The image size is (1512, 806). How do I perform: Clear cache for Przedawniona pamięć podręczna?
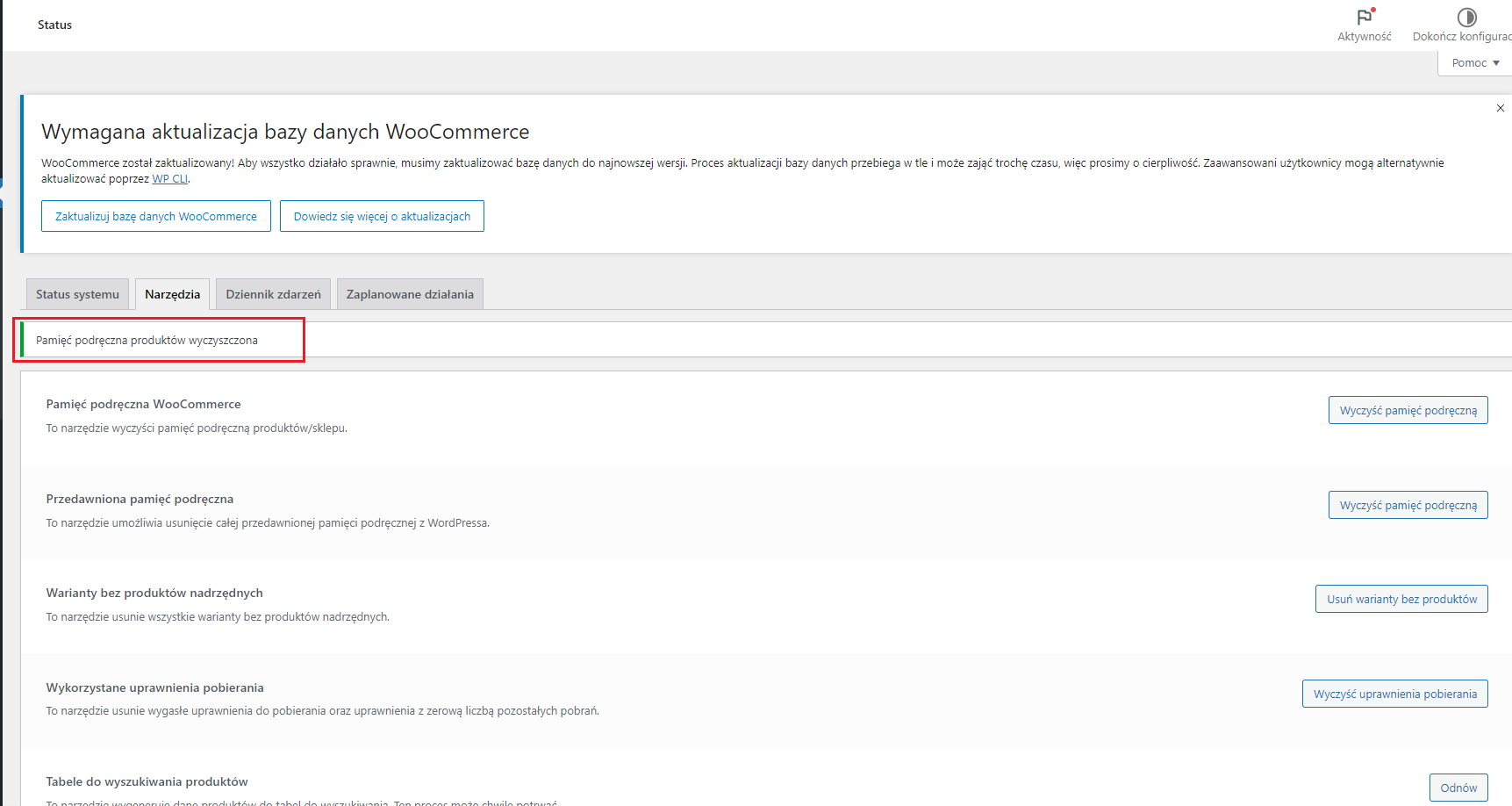pyautogui.click(x=1408, y=505)
